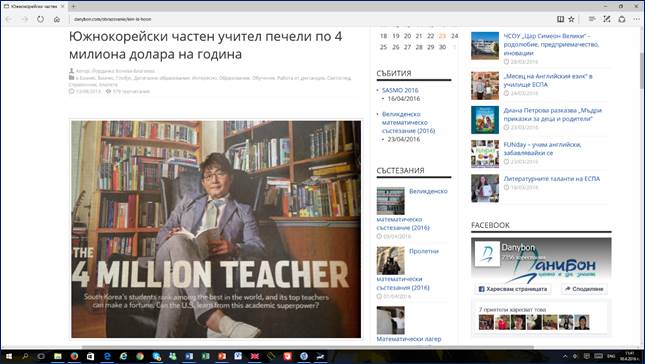Show hidden tray icons chevron
Screen dimensions: 645x364
pos(565,357)
